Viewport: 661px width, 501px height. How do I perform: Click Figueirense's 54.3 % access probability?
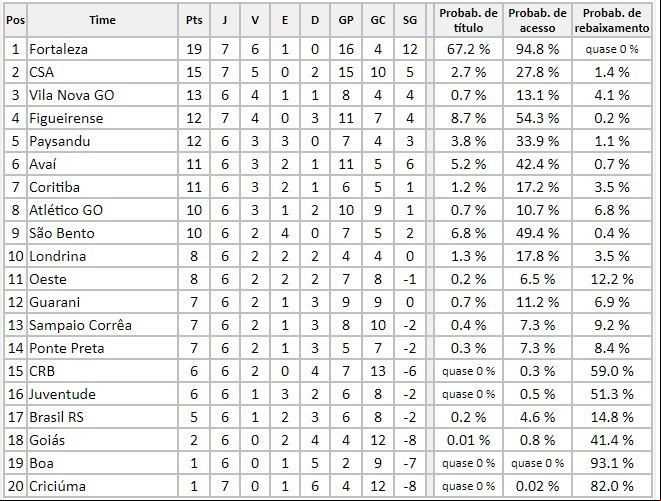pos(537,119)
